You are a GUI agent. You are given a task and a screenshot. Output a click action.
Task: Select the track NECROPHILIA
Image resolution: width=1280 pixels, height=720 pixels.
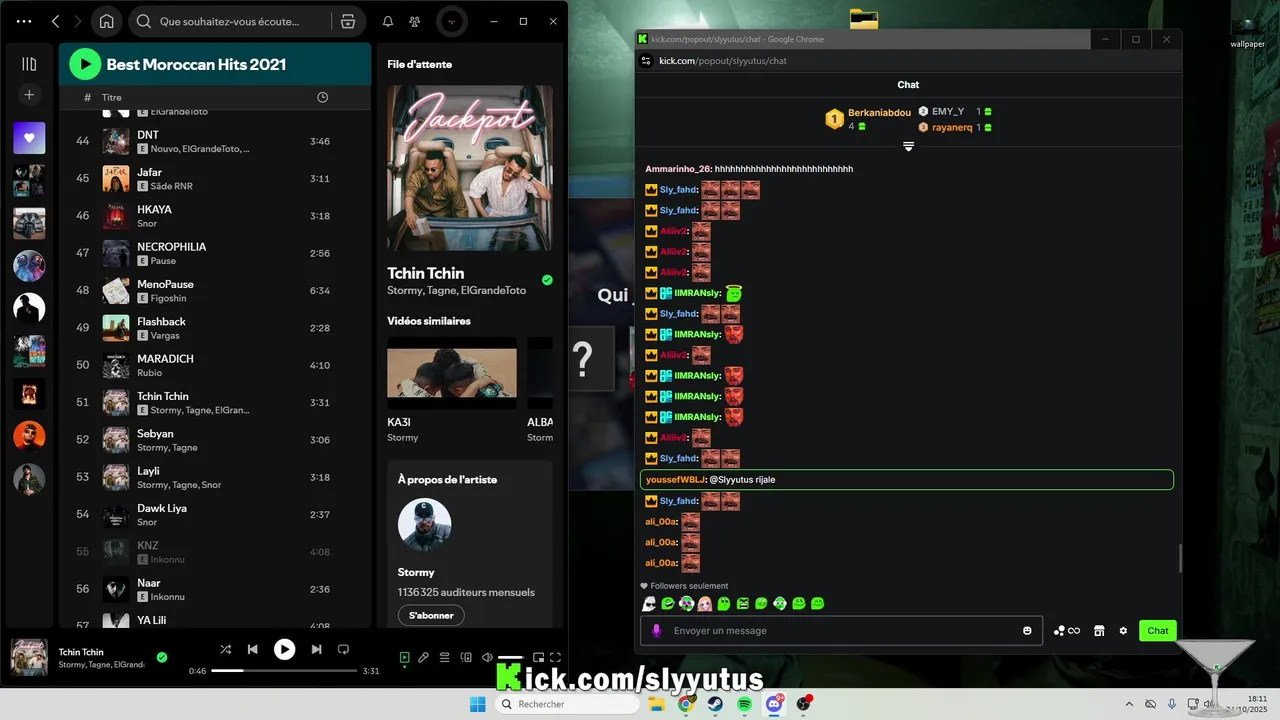[x=215, y=253]
